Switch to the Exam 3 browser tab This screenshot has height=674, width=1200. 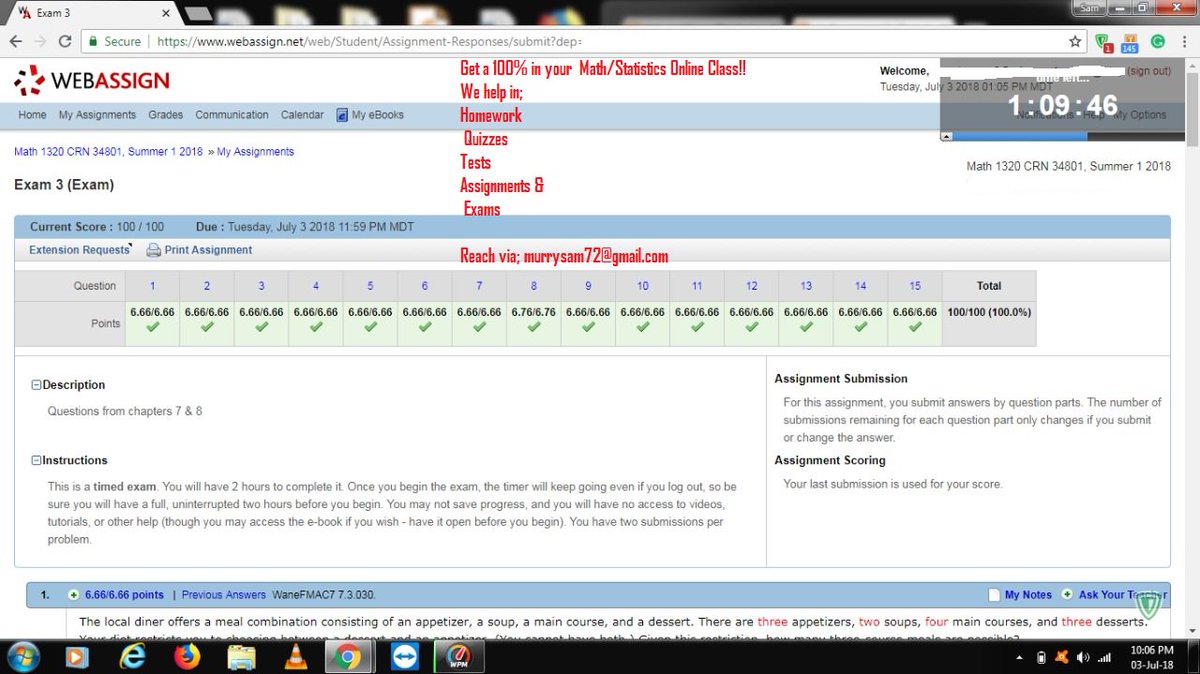click(90, 13)
